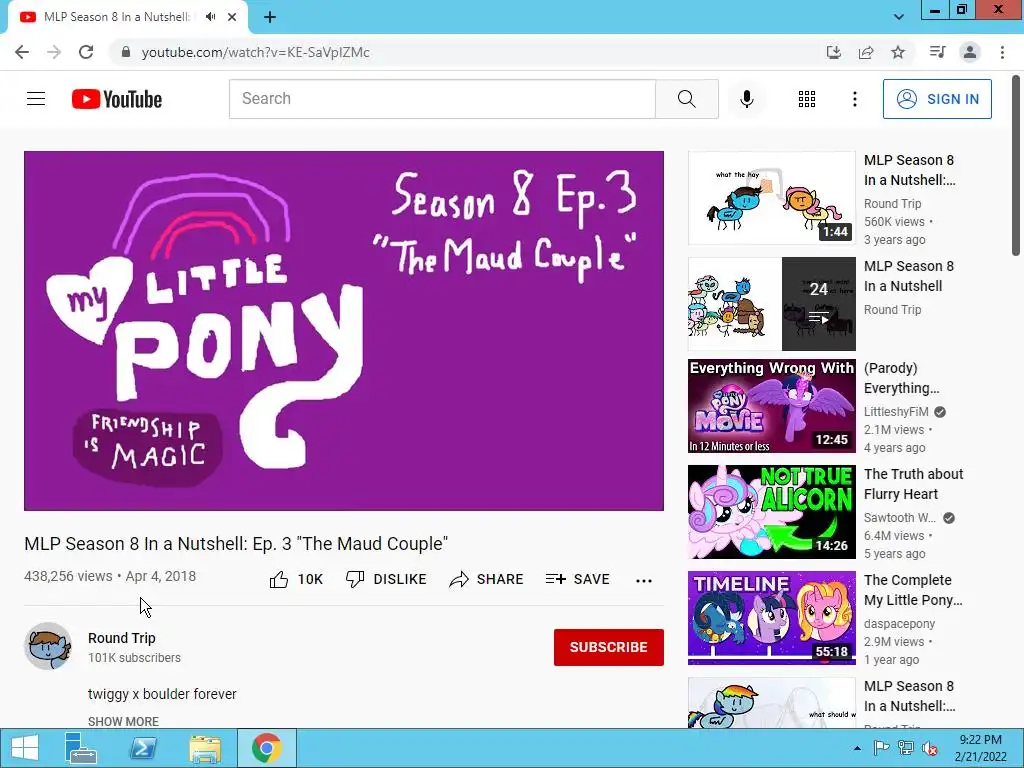The image size is (1024, 768).
Task: View site information lock icon
Action: click(x=126, y=52)
